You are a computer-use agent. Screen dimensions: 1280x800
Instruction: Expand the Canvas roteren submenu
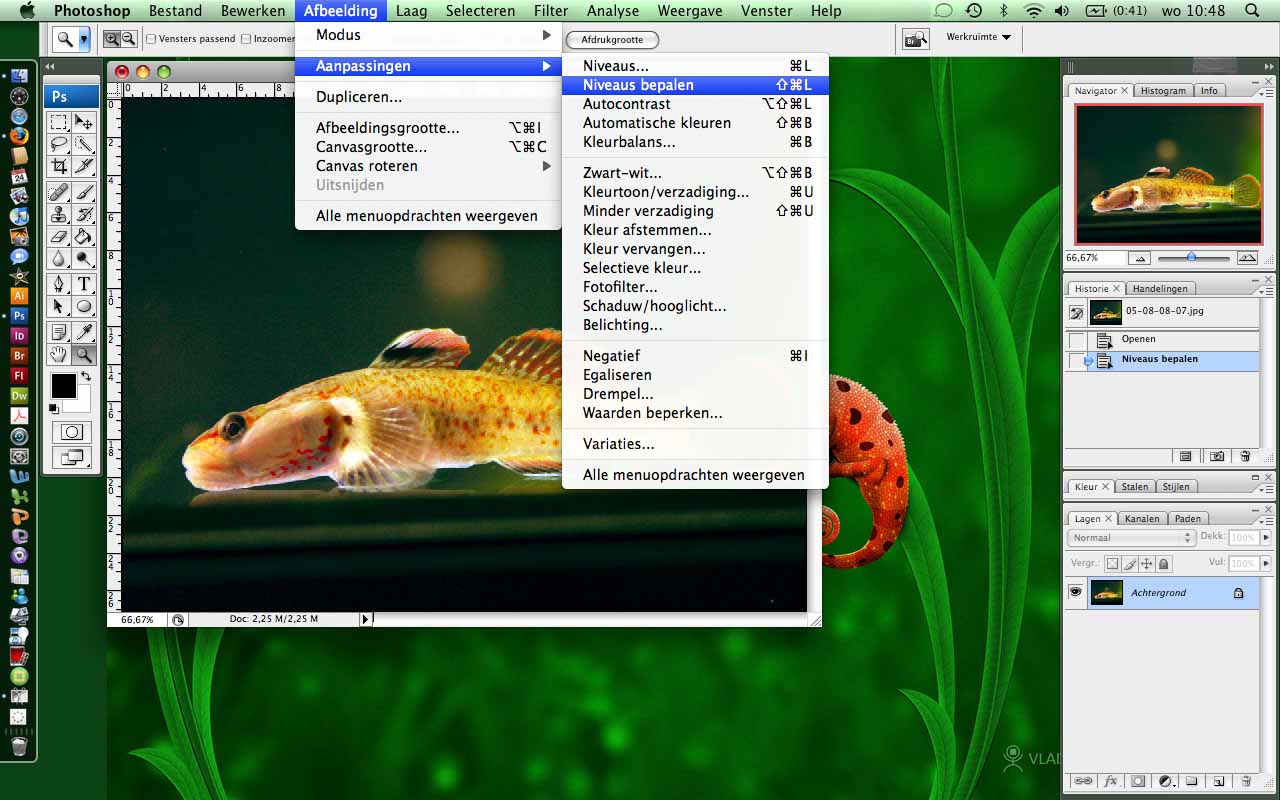pyautogui.click(x=428, y=166)
